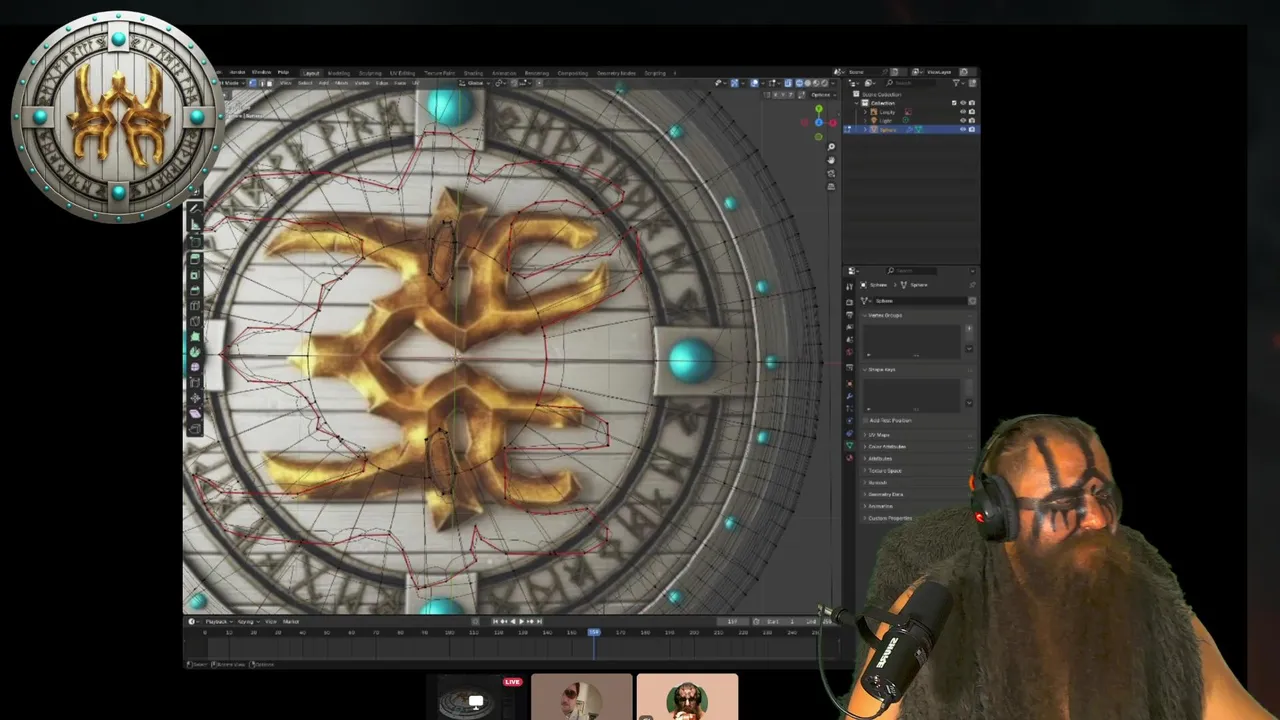Open the green Object Data properties tab
The width and height of the screenshot is (1280, 720).
click(x=850, y=445)
